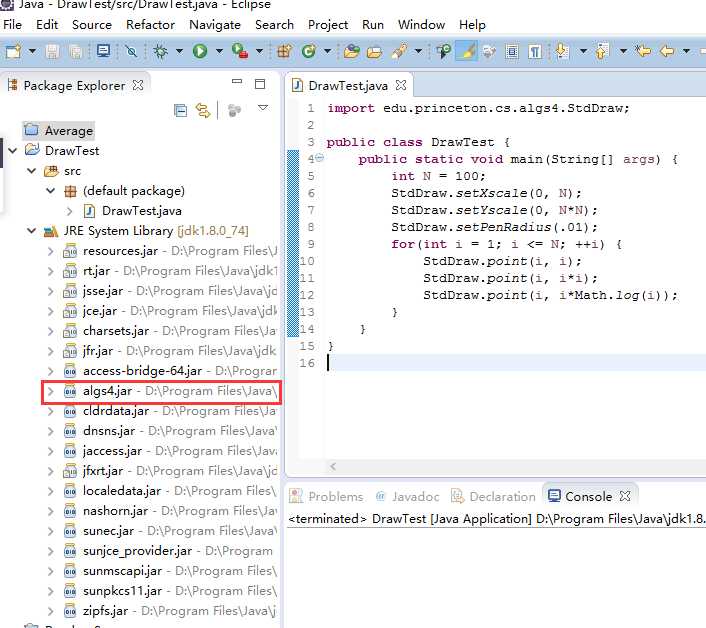Toggle Mark Occurrences highlighter in toolbar

465,50
